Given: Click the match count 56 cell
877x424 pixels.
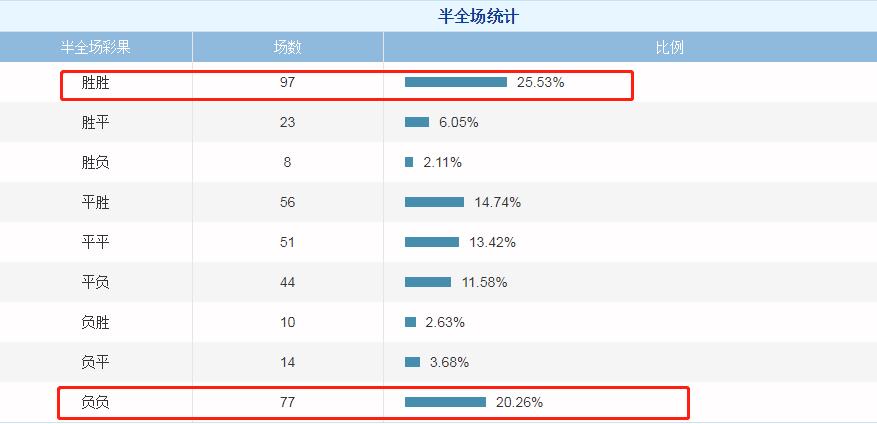Looking at the screenshot, I should (x=288, y=202).
